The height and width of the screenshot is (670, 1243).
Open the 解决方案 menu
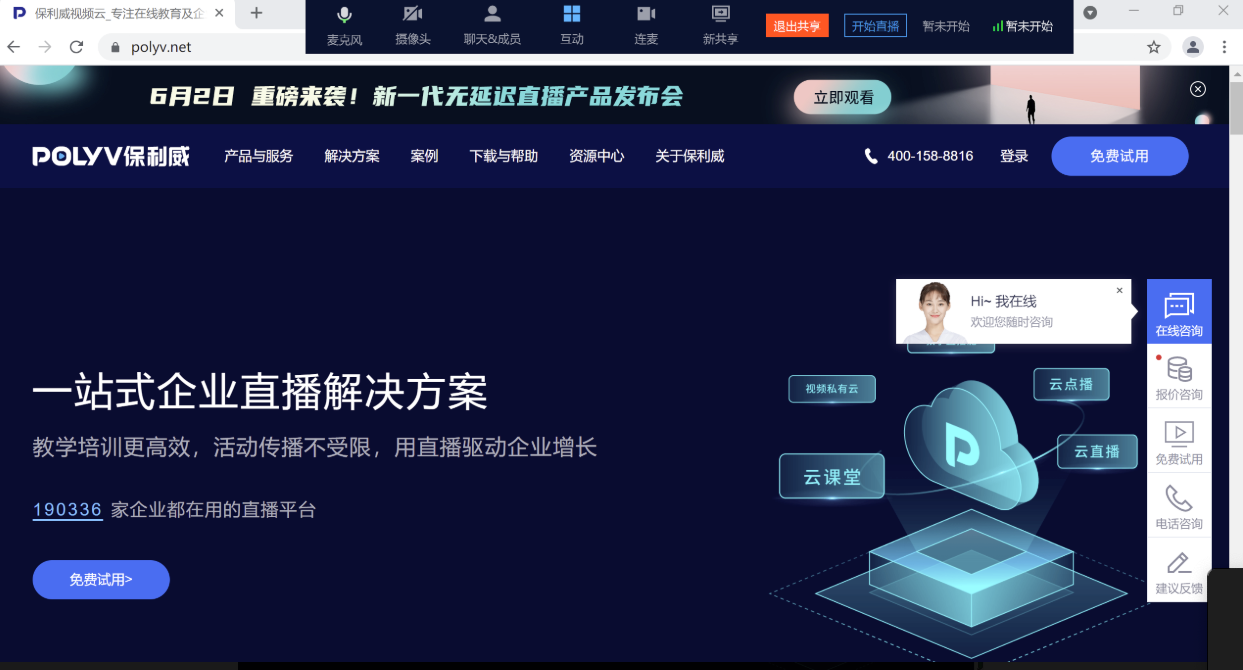point(352,156)
